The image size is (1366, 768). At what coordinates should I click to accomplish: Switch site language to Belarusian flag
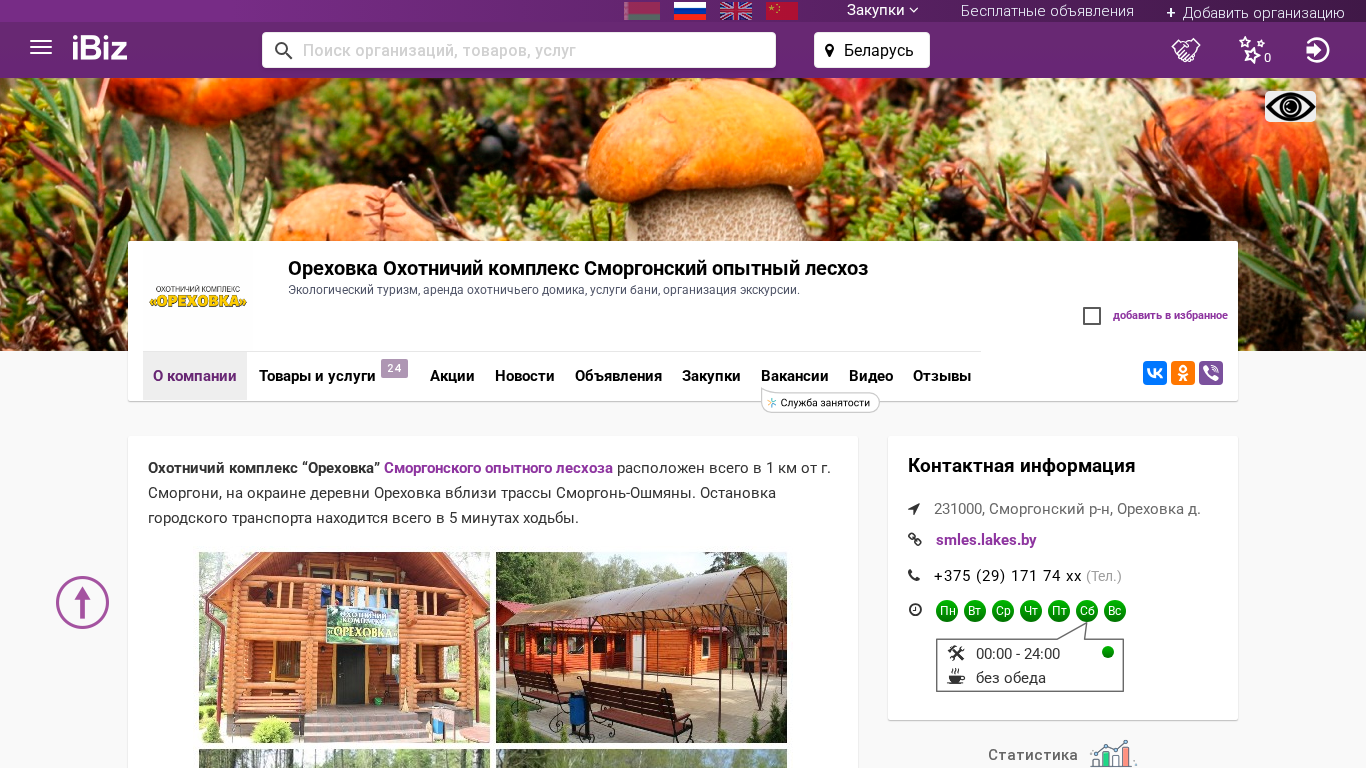pos(642,11)
